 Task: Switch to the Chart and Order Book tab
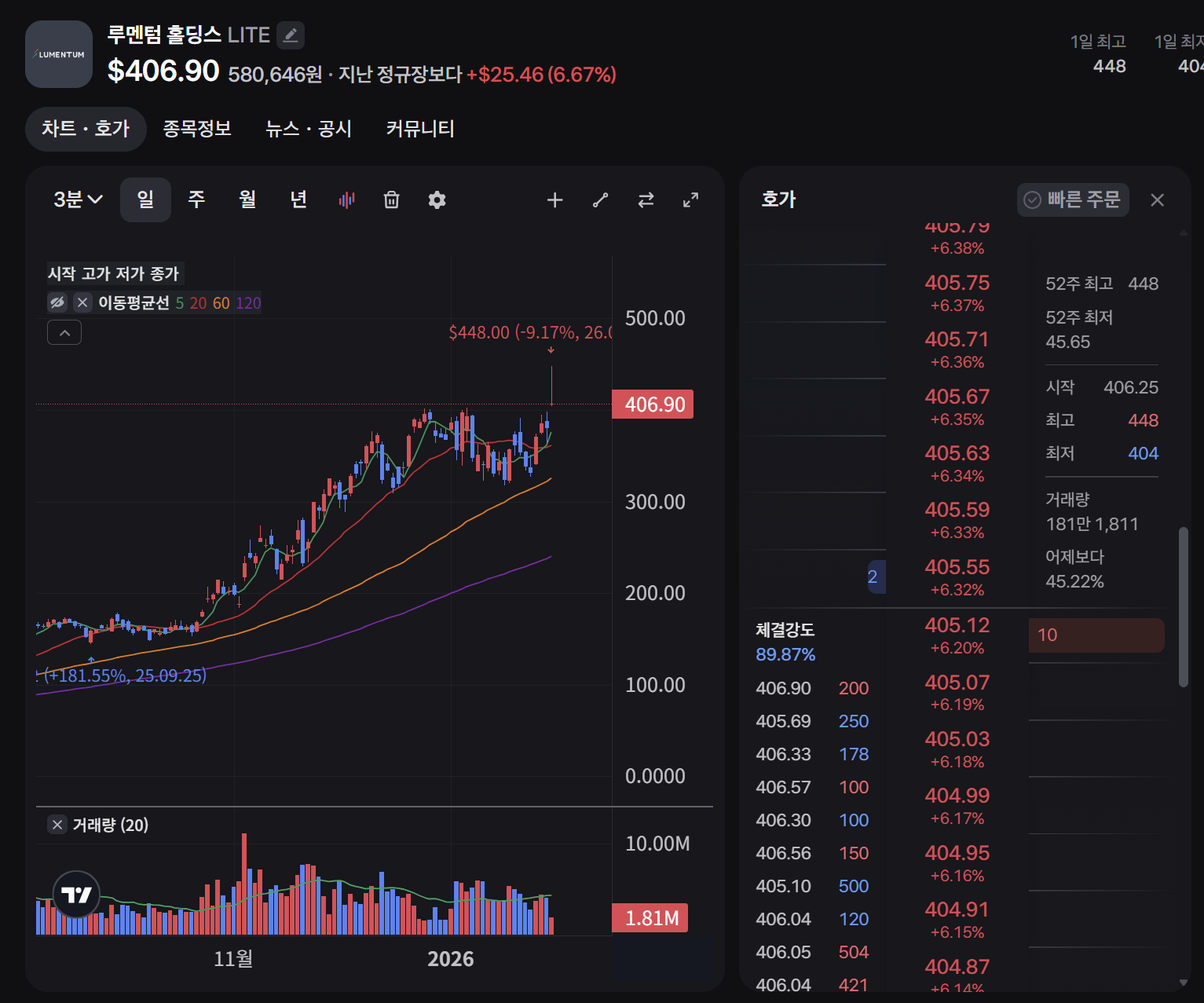(x=86, y=129)
